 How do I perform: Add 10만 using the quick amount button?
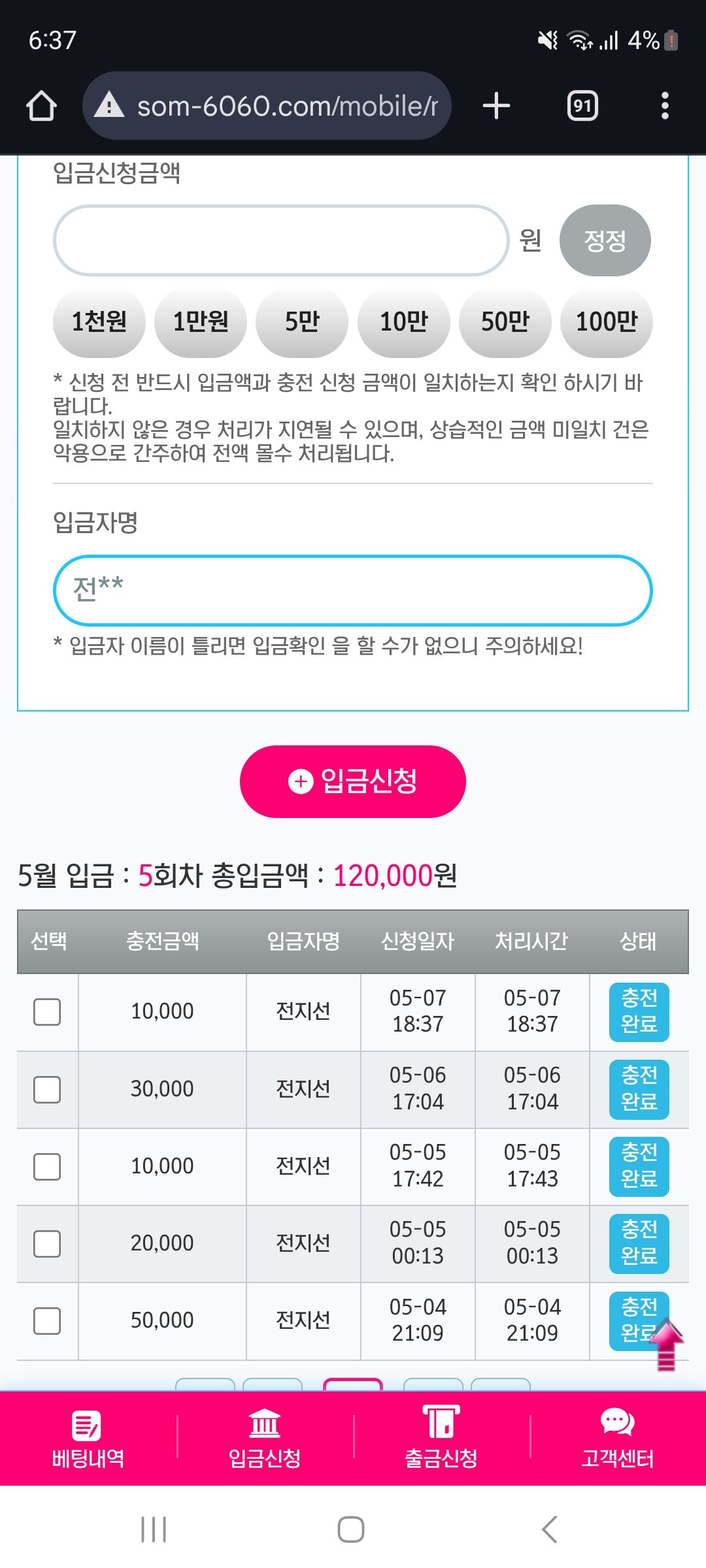(x=403, y=322)
